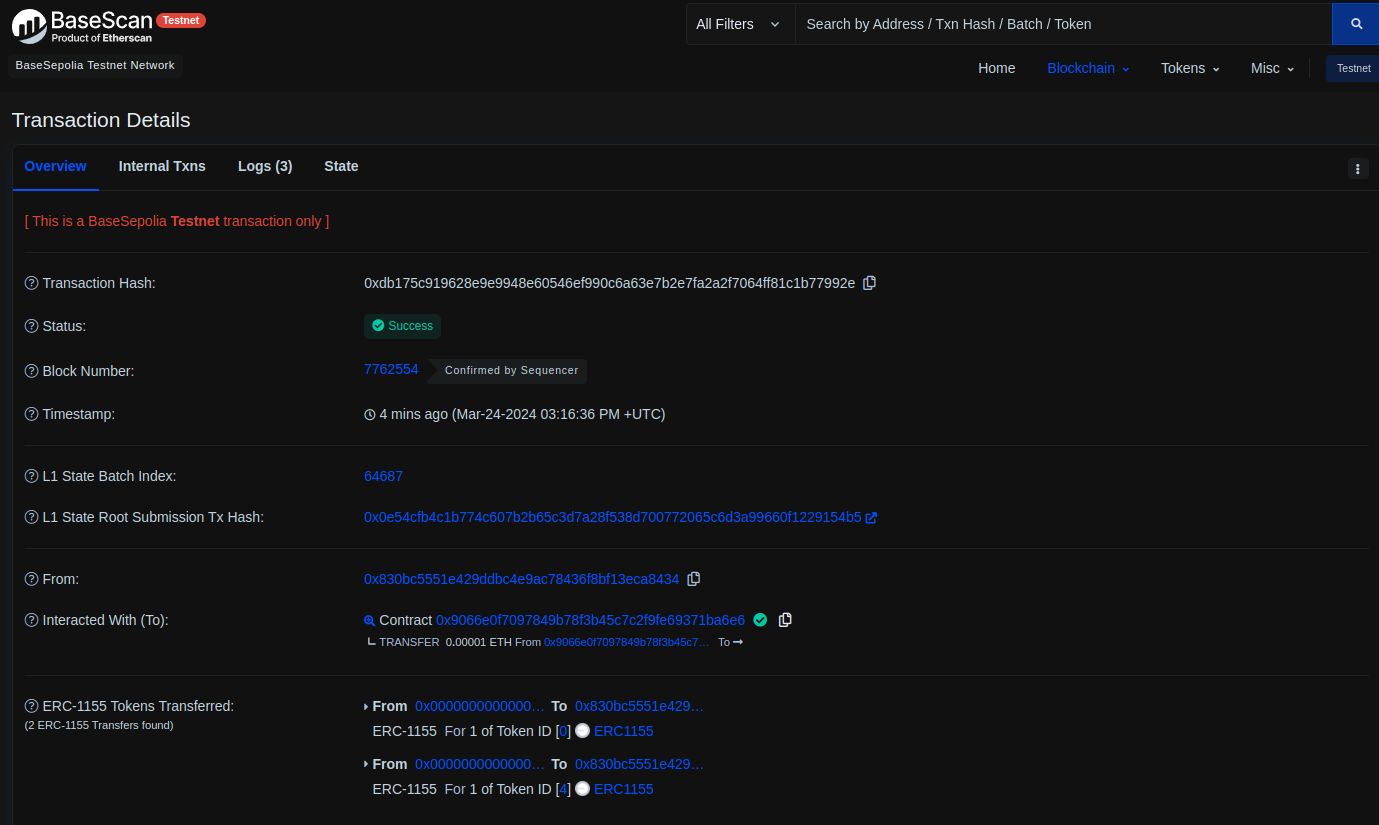The height and width of the screenshot is (825, 1379).
Task: Expand second ERC-1155 transfer From arrow
Action: 366,765
